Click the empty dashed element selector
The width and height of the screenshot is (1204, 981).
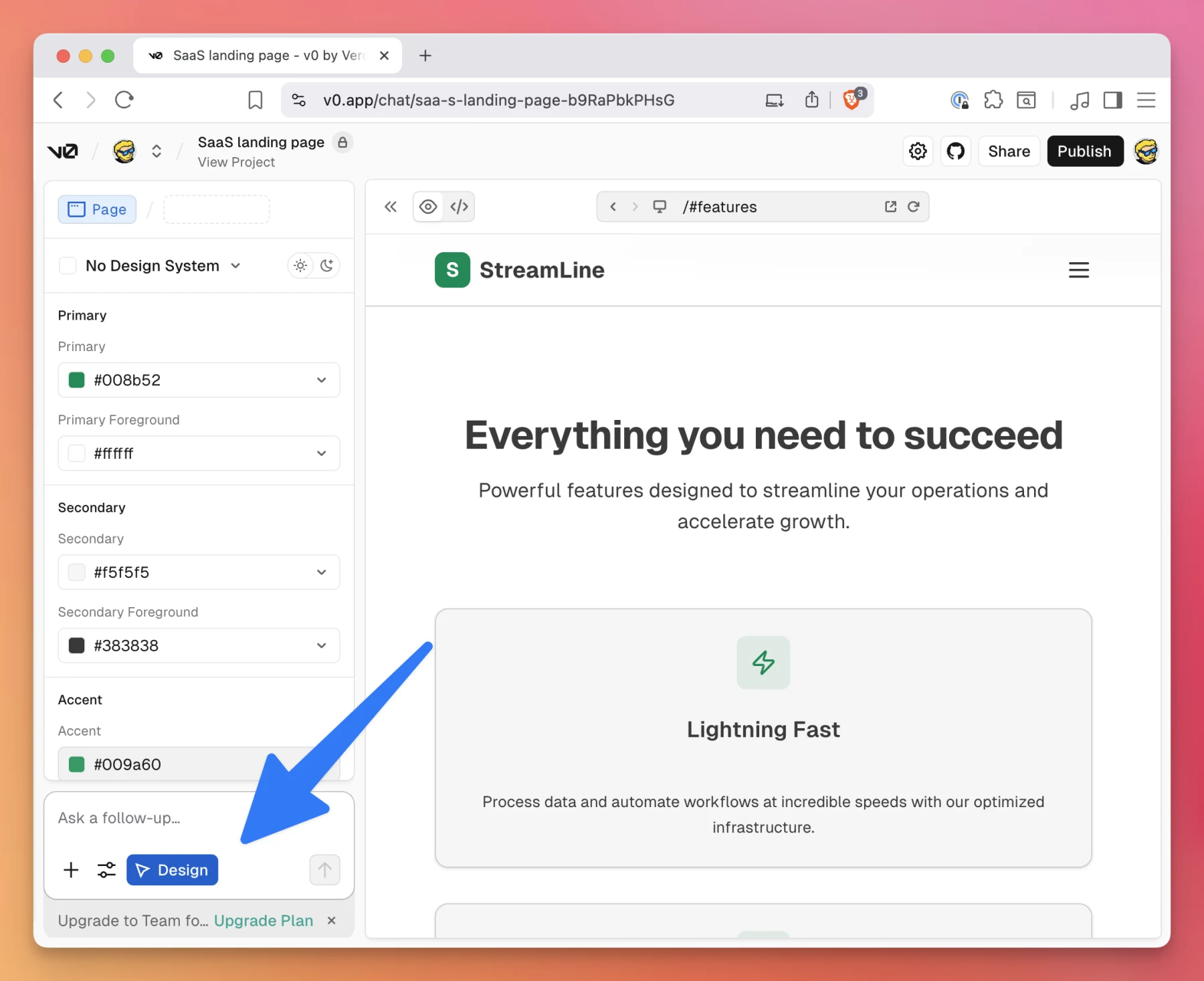216,209
